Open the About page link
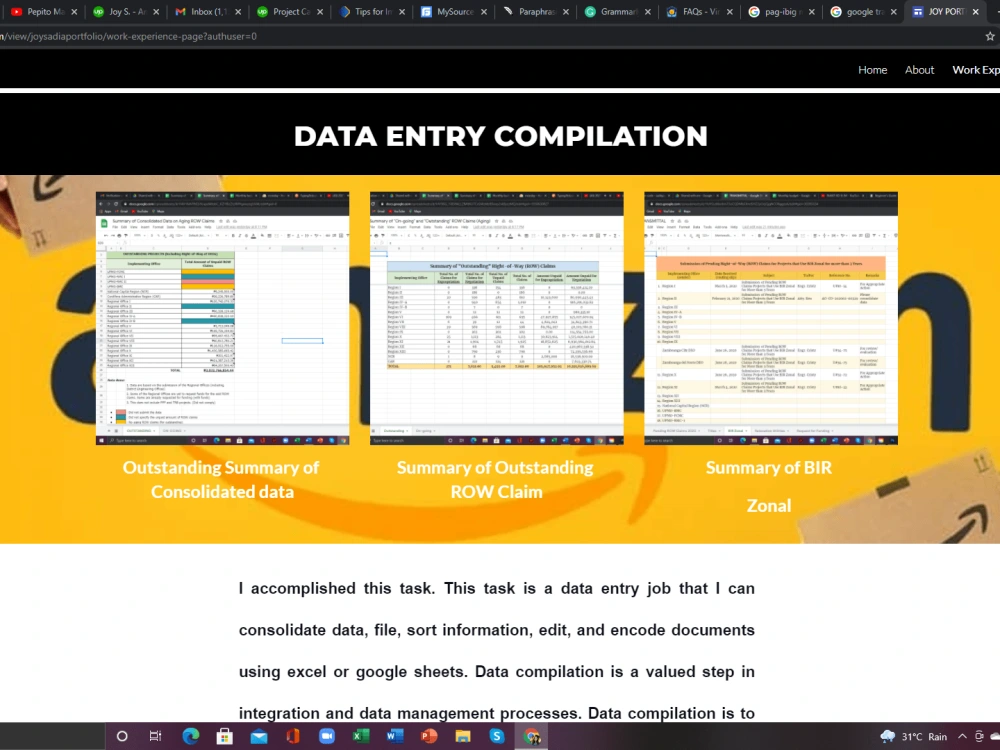 (919, 70)
